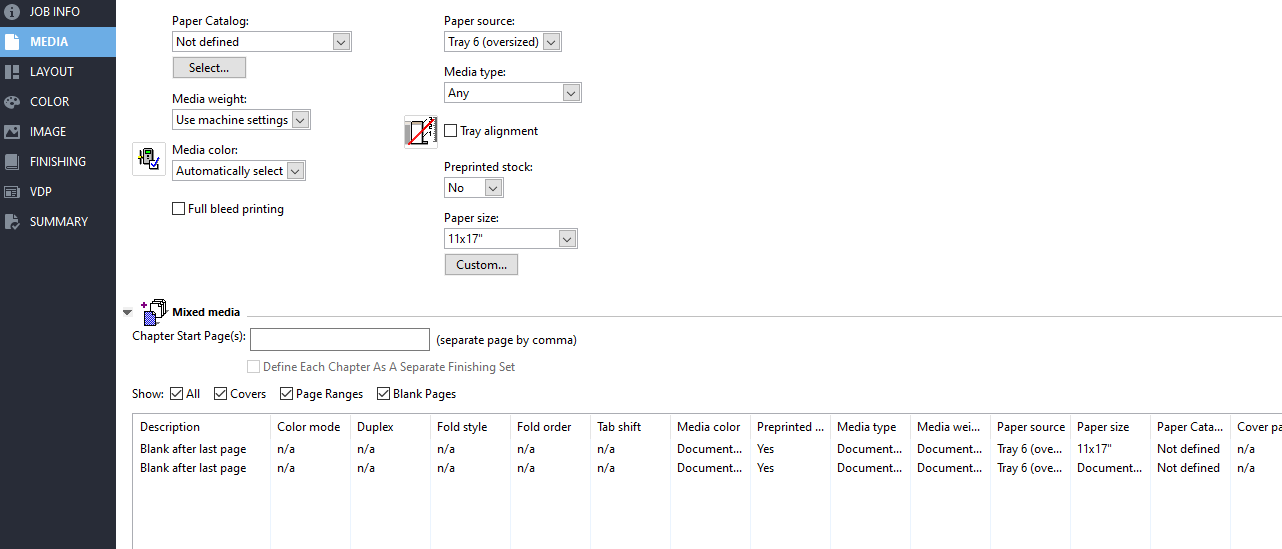Open the Paper size dropdown
1282x549 pixels.
(x=511, y=239)
